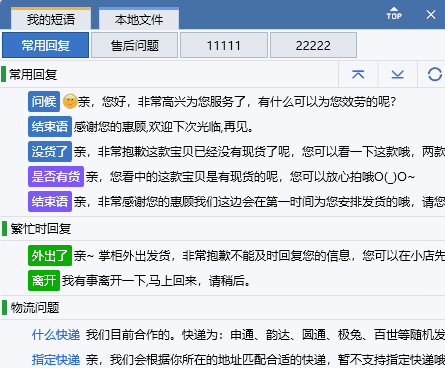445x368 pixels.
Task: Select the 常用回复 category button
Action: (x=45, y=45)
